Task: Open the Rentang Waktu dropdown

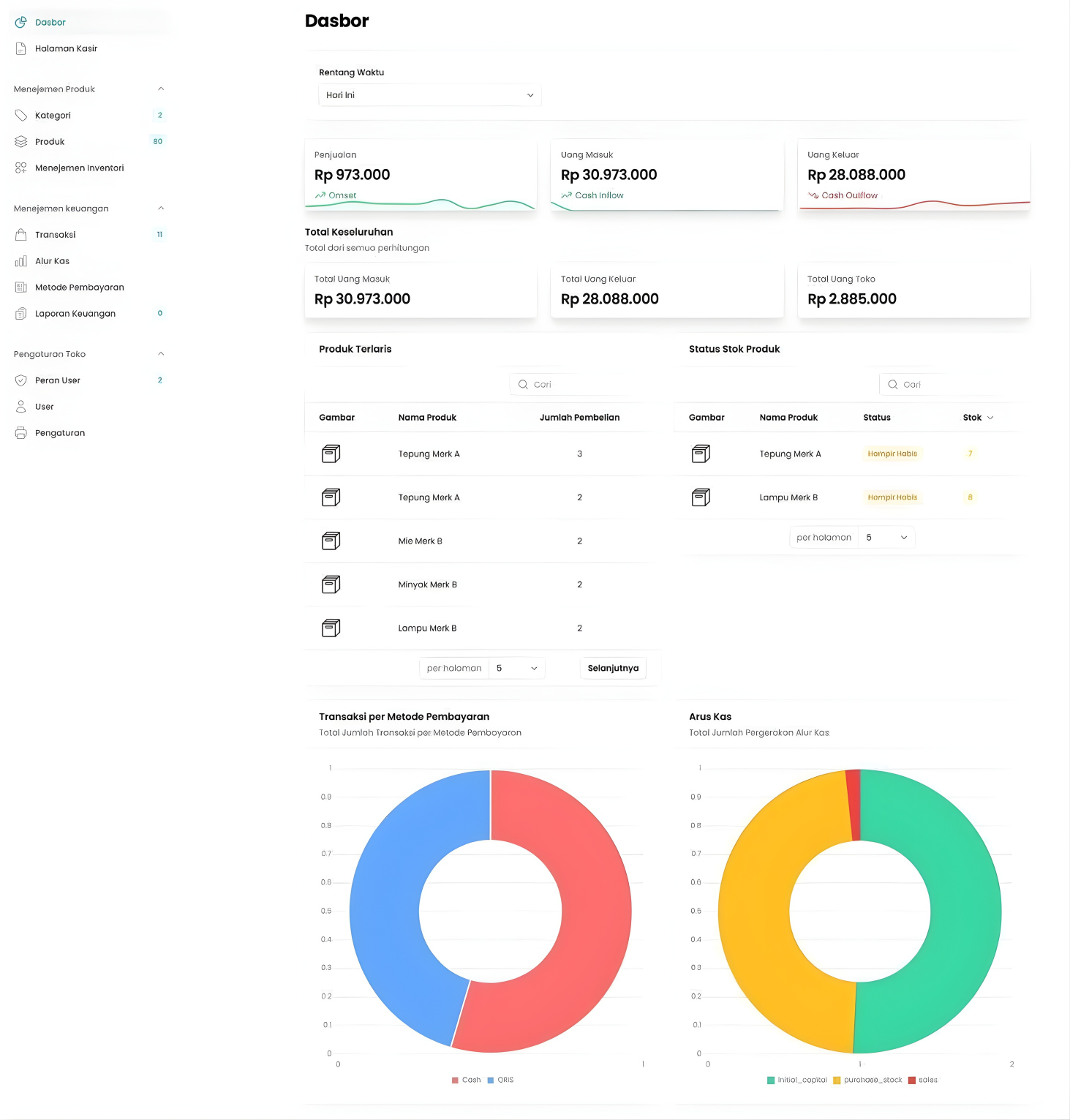Action: 429,95
